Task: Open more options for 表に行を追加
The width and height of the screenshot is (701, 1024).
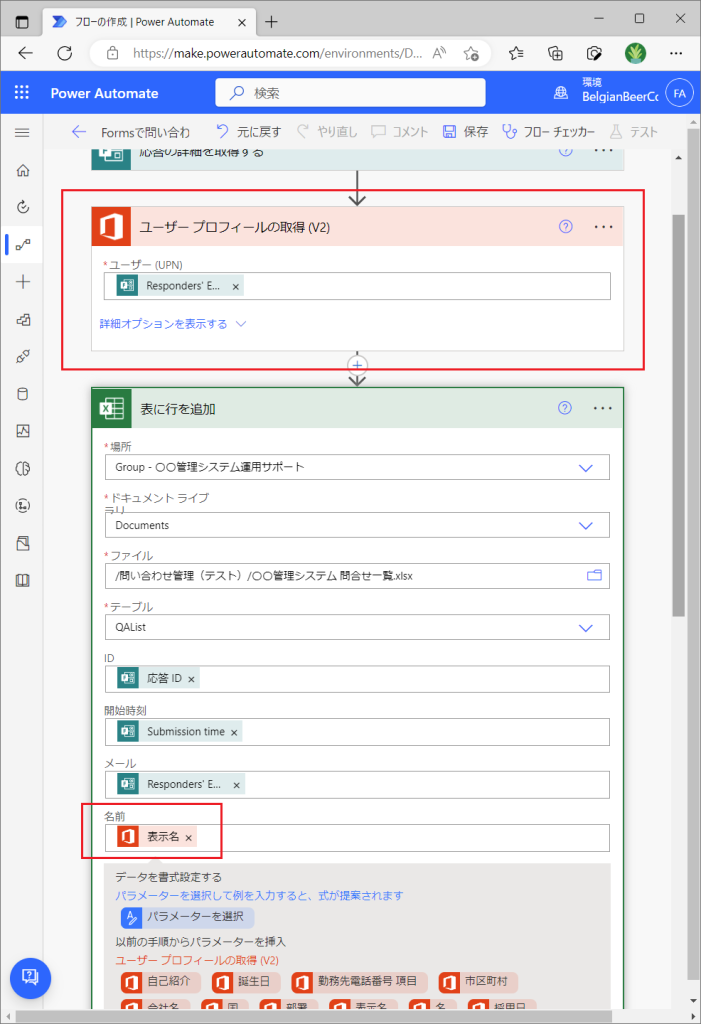Action: [603, 408]
